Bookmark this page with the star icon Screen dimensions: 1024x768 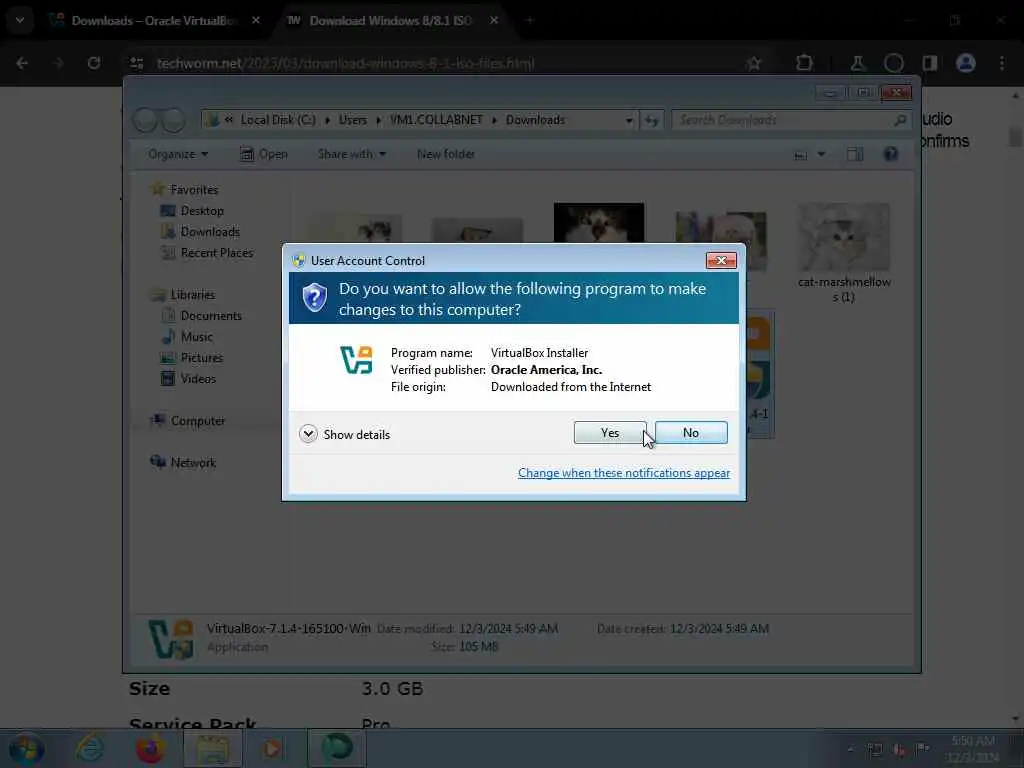754,63
